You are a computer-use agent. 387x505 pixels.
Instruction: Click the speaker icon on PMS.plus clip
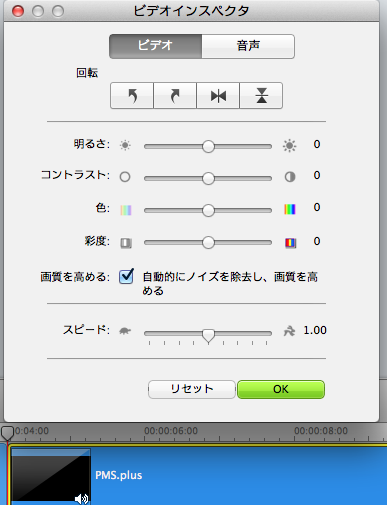(x=81, y=499)
